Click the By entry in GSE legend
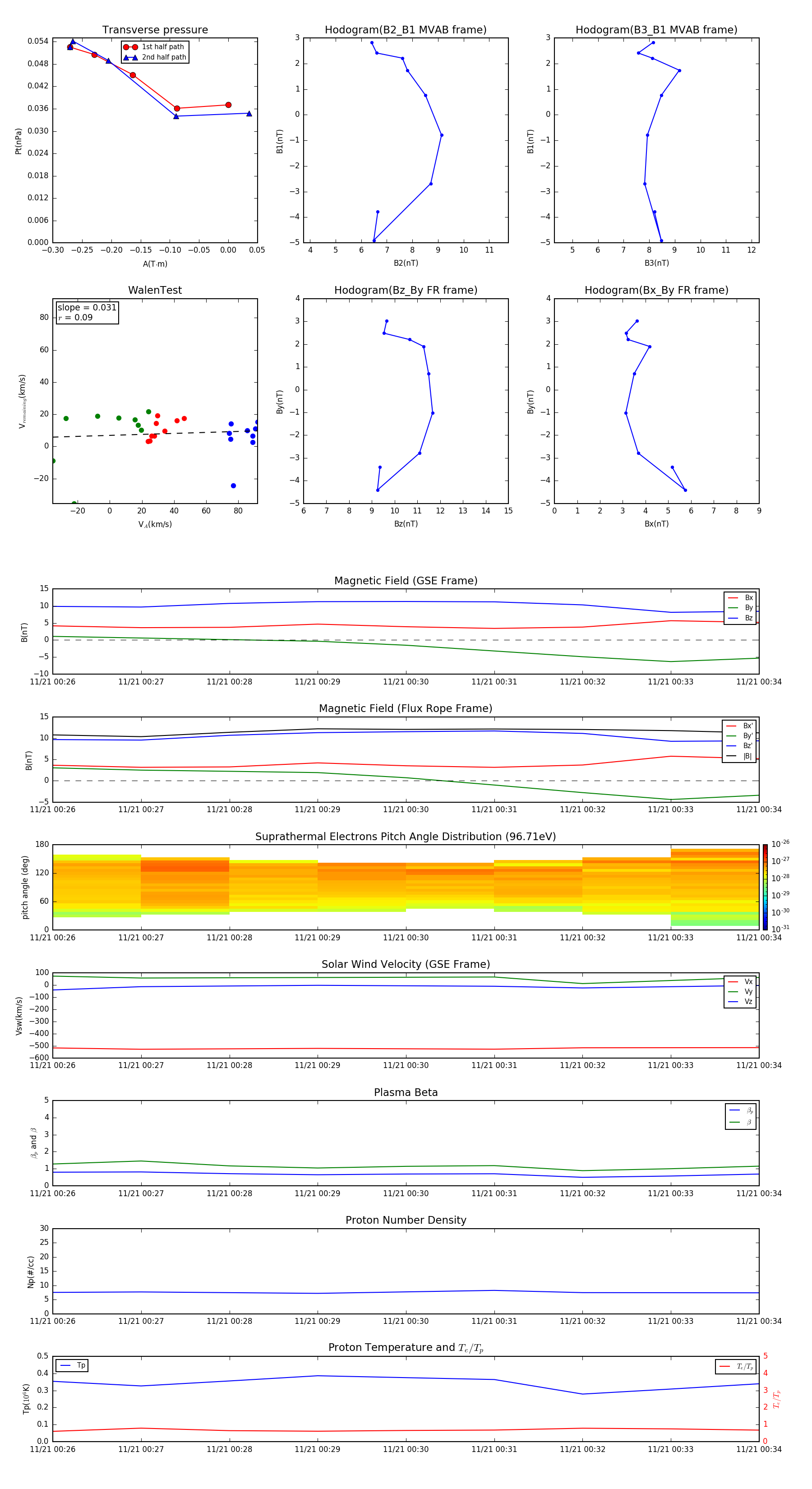Viewport: 812px width, 1489px height. pos(740,608)
